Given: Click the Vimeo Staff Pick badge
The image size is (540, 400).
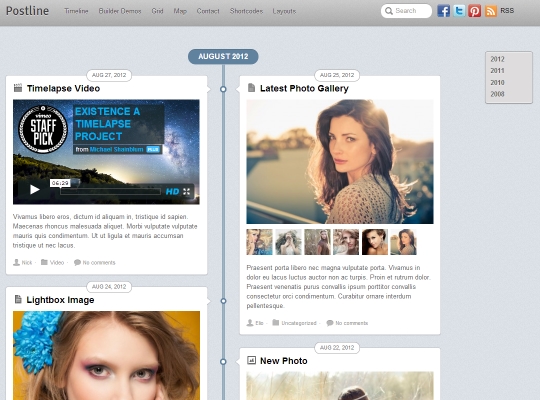Looking at the screenshot, I should pos(43,129).
